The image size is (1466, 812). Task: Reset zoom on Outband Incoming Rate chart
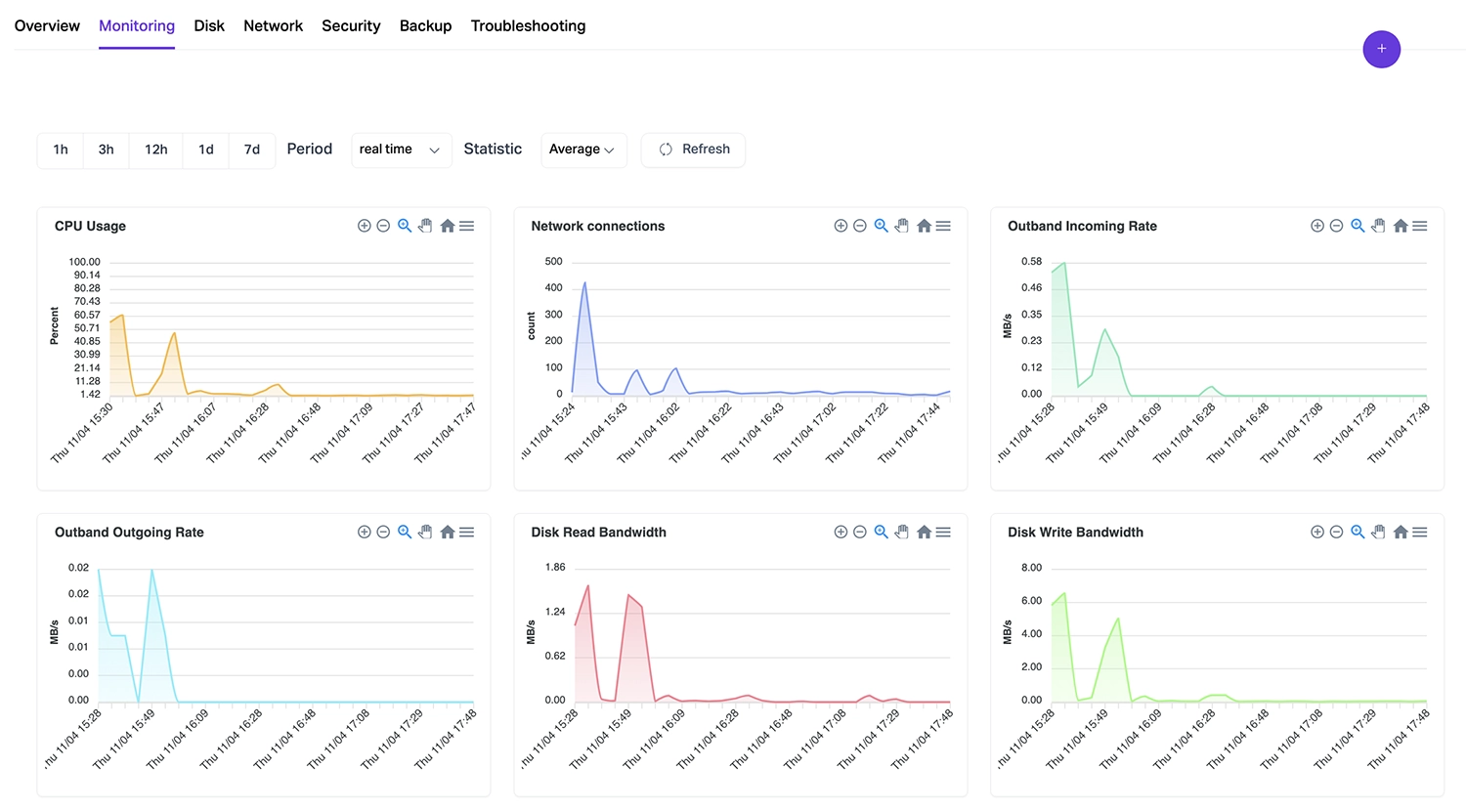pyautogui.click(x=1401, y=226)
